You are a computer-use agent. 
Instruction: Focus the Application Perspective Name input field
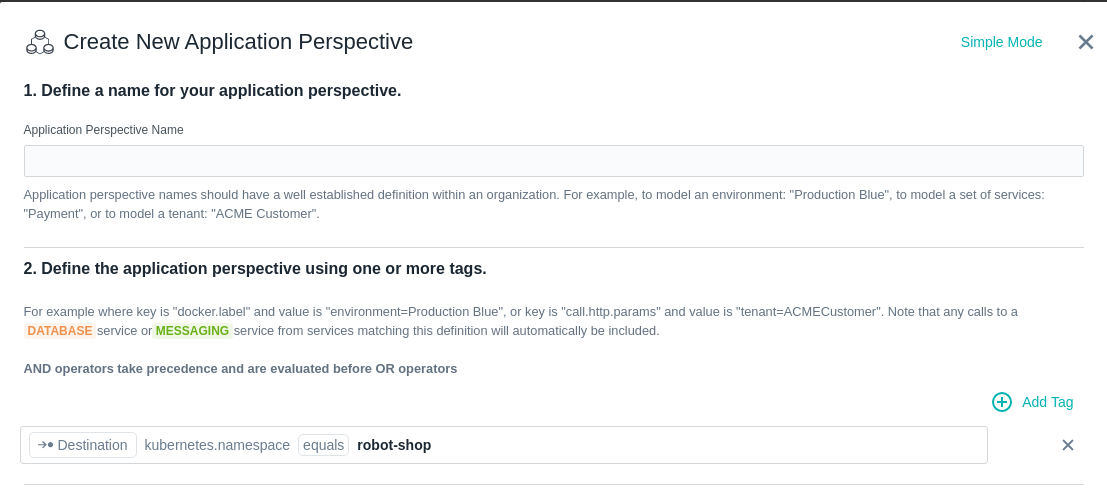[x=554, y=161]
